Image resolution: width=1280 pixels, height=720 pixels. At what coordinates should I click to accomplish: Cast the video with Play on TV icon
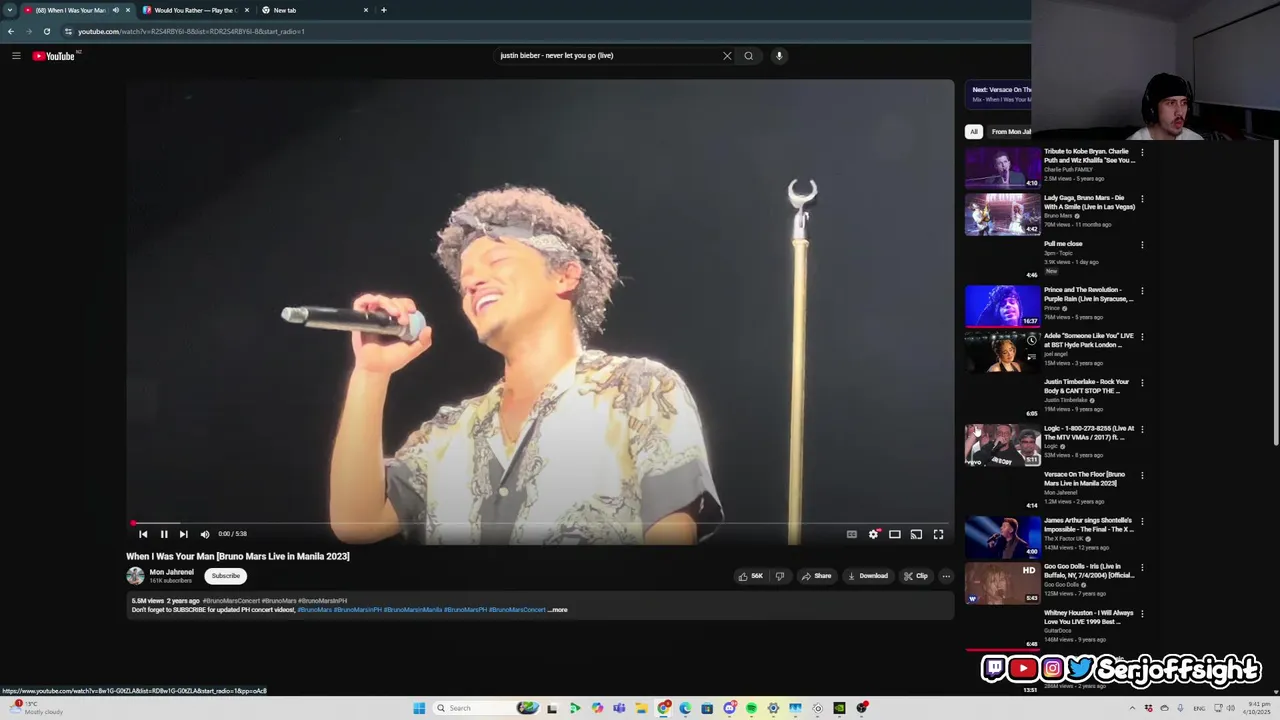coord(916,534)
